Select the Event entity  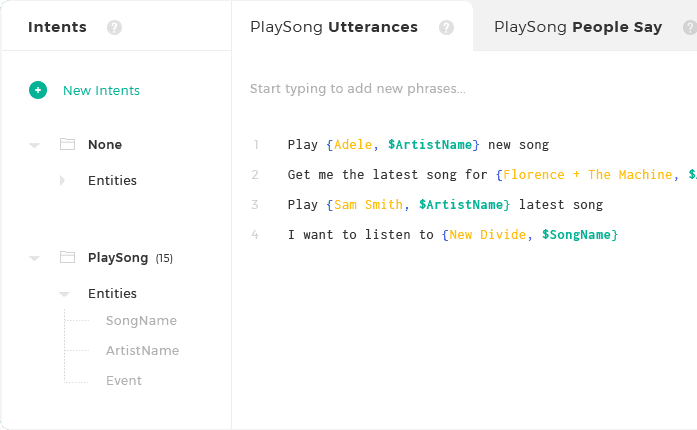tap(124, 381)
